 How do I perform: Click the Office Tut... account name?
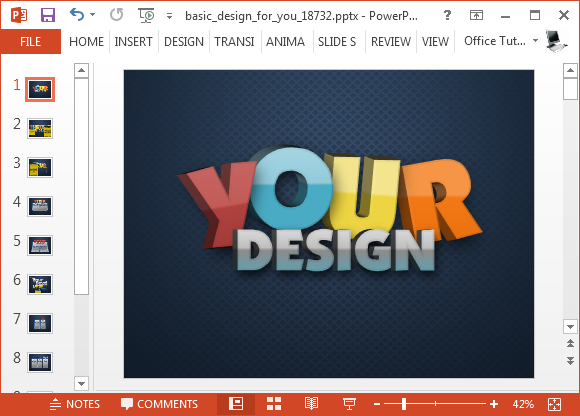pyautogui.click(x=495, y=41)
